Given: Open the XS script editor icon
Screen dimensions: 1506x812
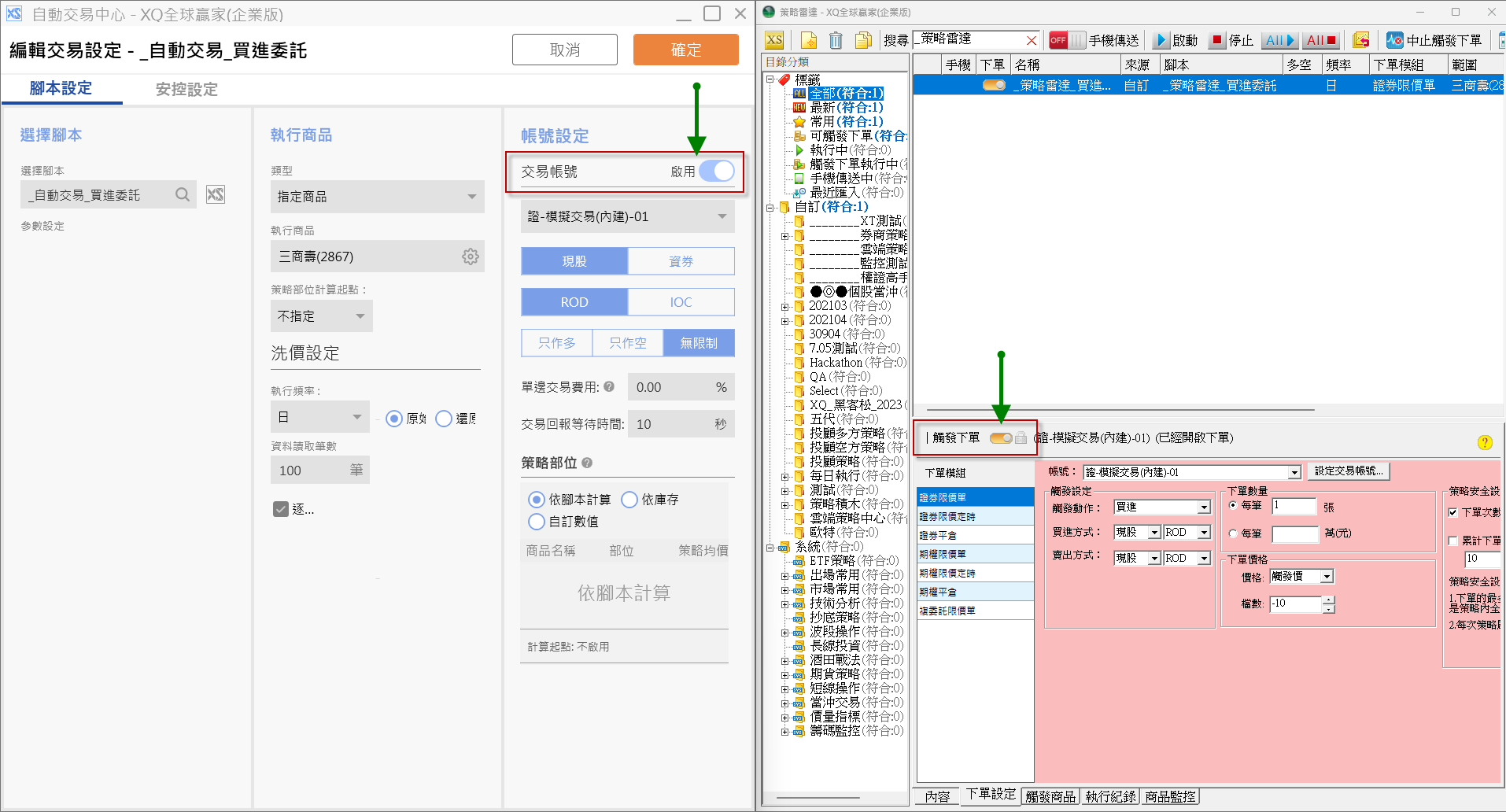Looking at the screenshot, I should click(x=774, y=39).
